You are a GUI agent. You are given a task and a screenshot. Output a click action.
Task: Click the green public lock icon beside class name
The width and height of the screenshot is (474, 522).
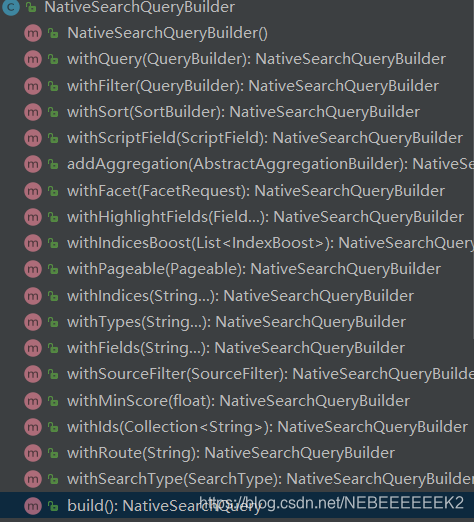(31, 7)
